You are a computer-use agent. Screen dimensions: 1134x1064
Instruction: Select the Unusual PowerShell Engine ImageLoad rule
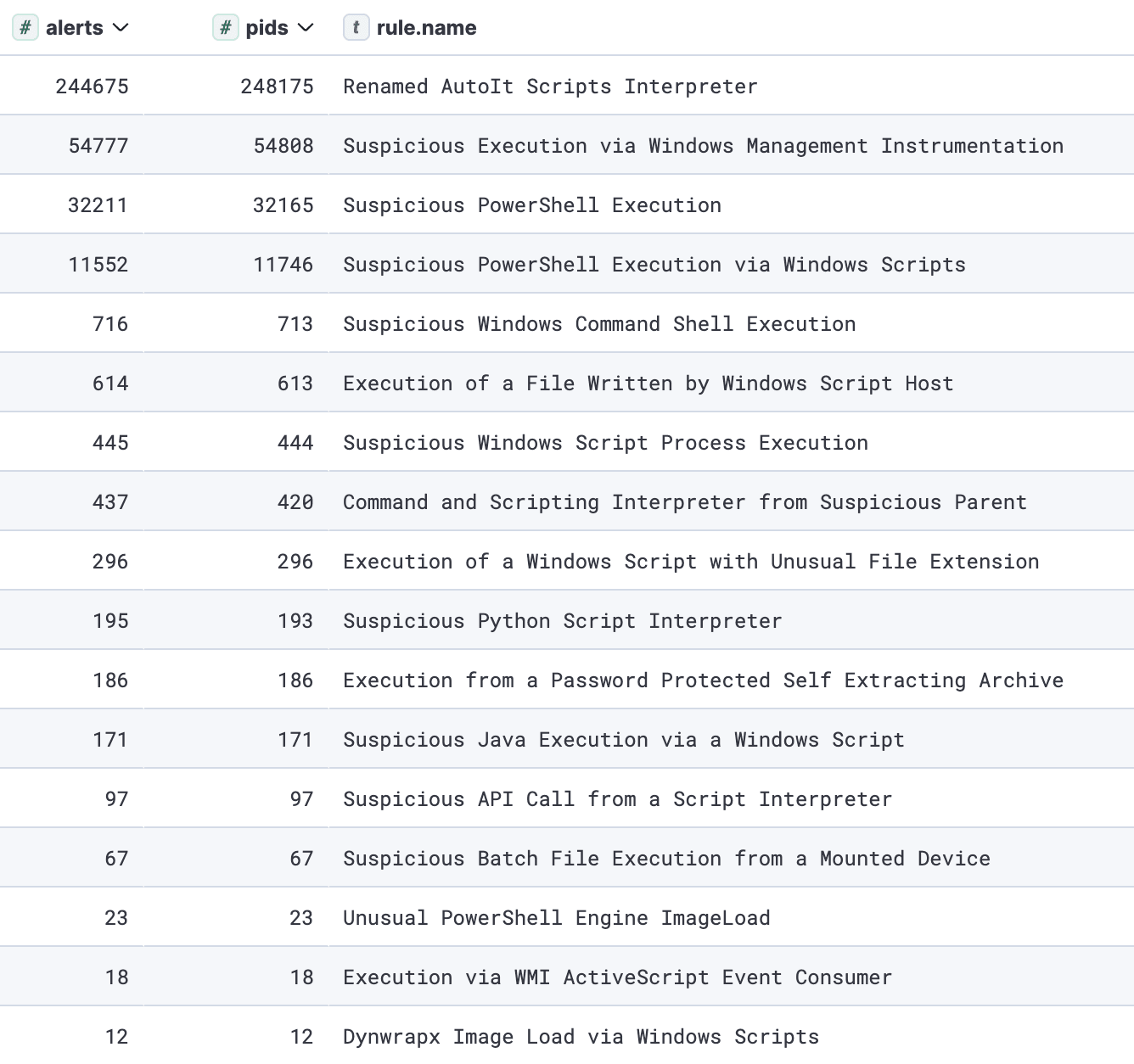(556, 917)
